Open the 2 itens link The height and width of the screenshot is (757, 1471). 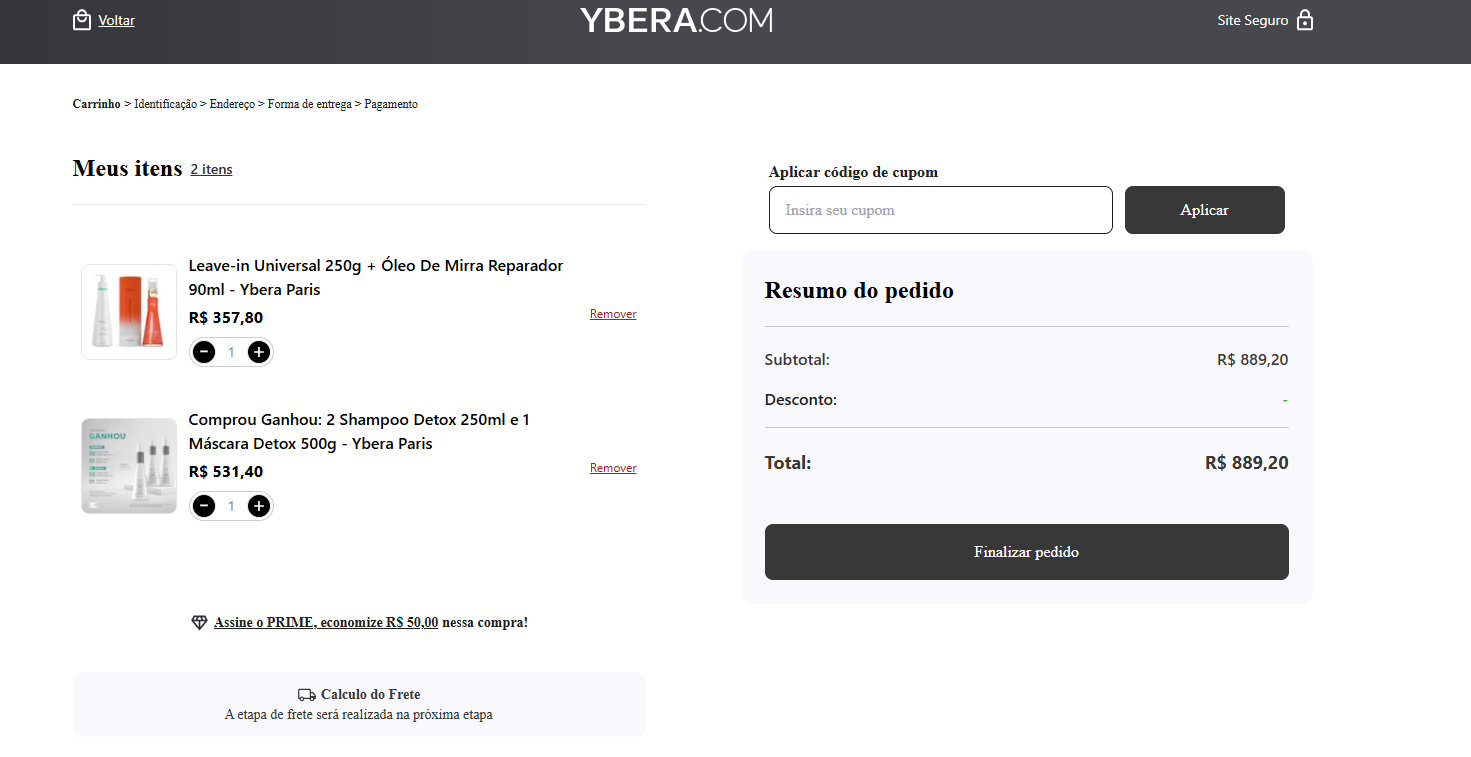click(x=211, y=170)
